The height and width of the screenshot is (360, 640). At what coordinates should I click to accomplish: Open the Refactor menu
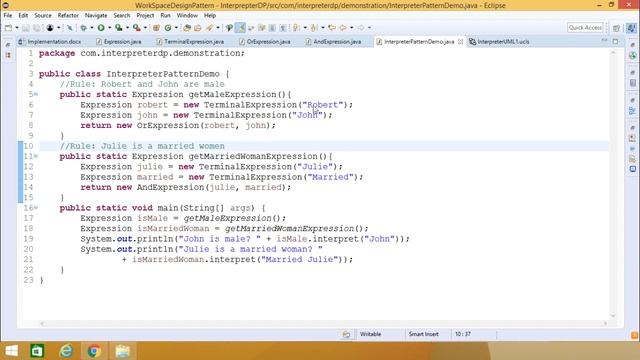[68, 16]
